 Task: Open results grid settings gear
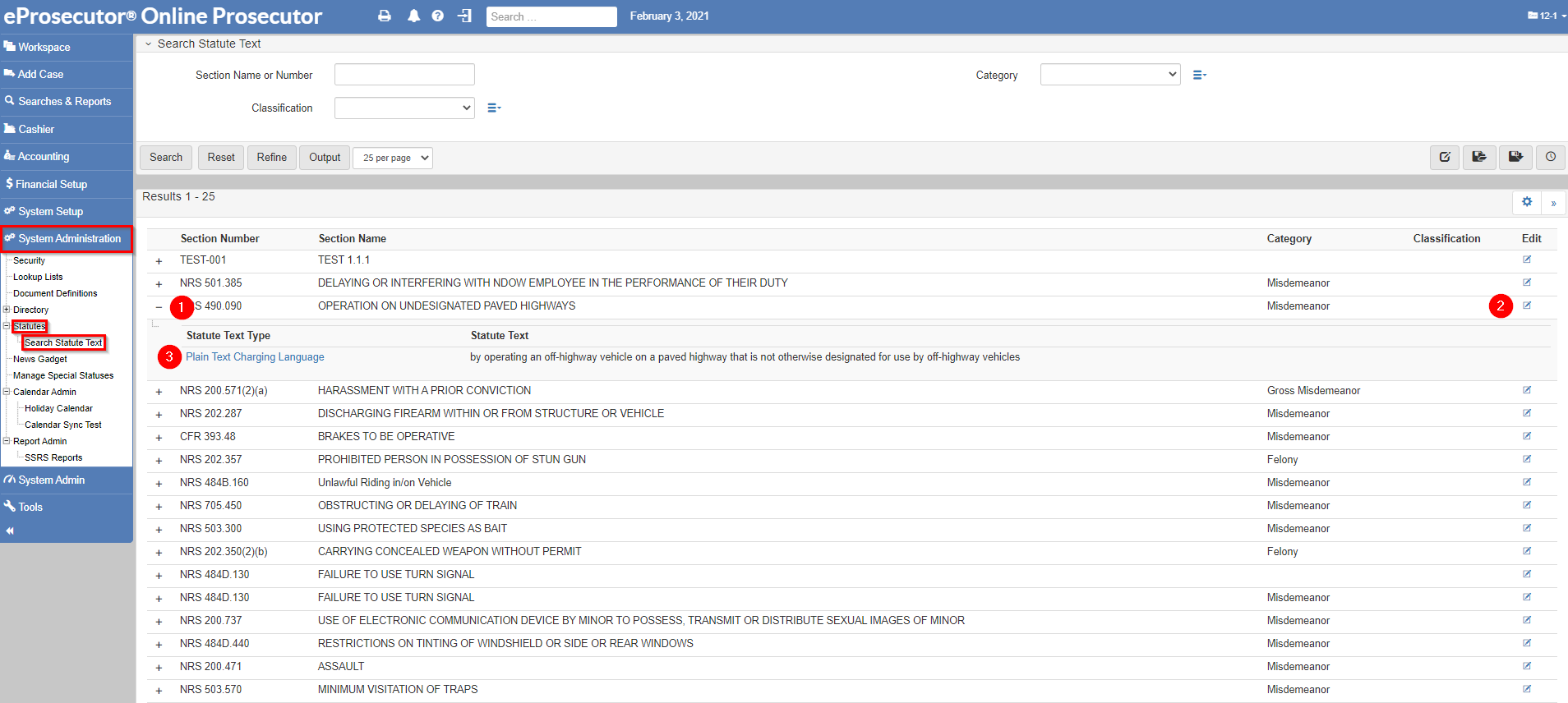[1527, 202]
